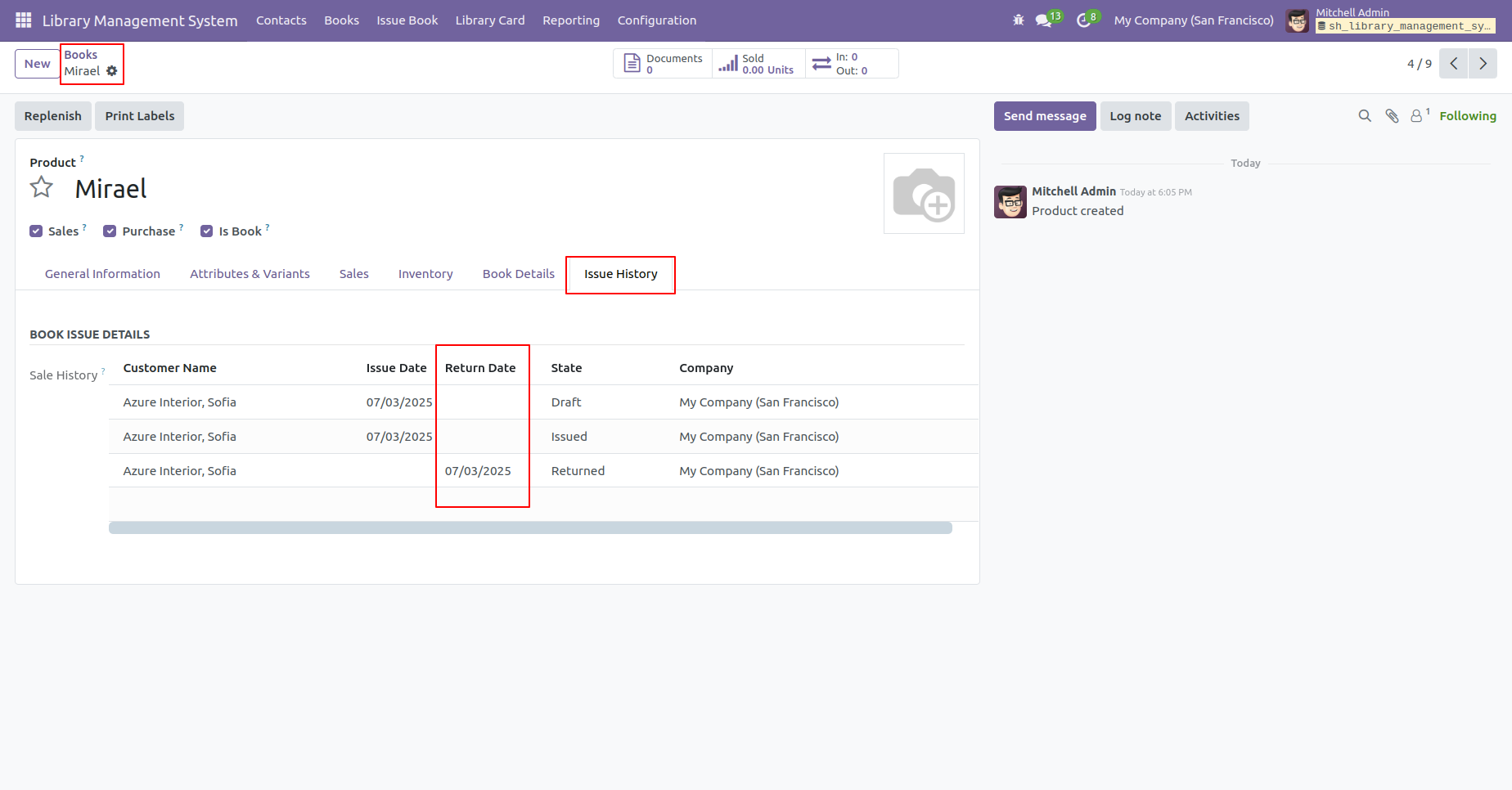This screenshot has height=790, width=1512.
Task: Click the New button
Action: pos(38,64)
